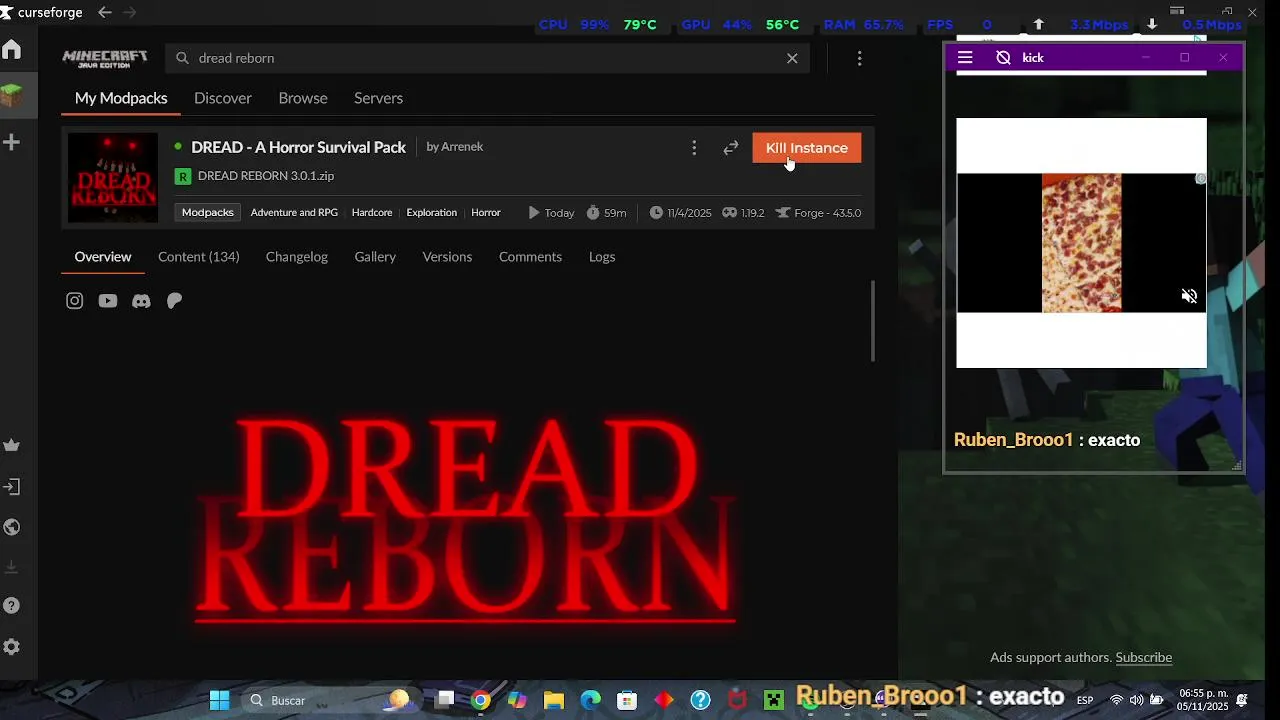Viewport: 1280px width, 720px height.
Task: Open hamburger menu in kick window
Action: click(x=965, y=58)
